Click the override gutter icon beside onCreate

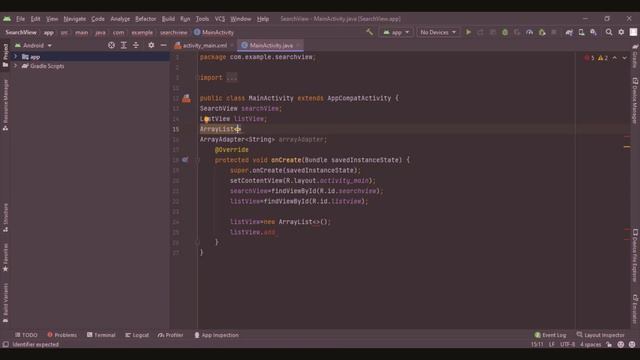[x=185, y=160]
